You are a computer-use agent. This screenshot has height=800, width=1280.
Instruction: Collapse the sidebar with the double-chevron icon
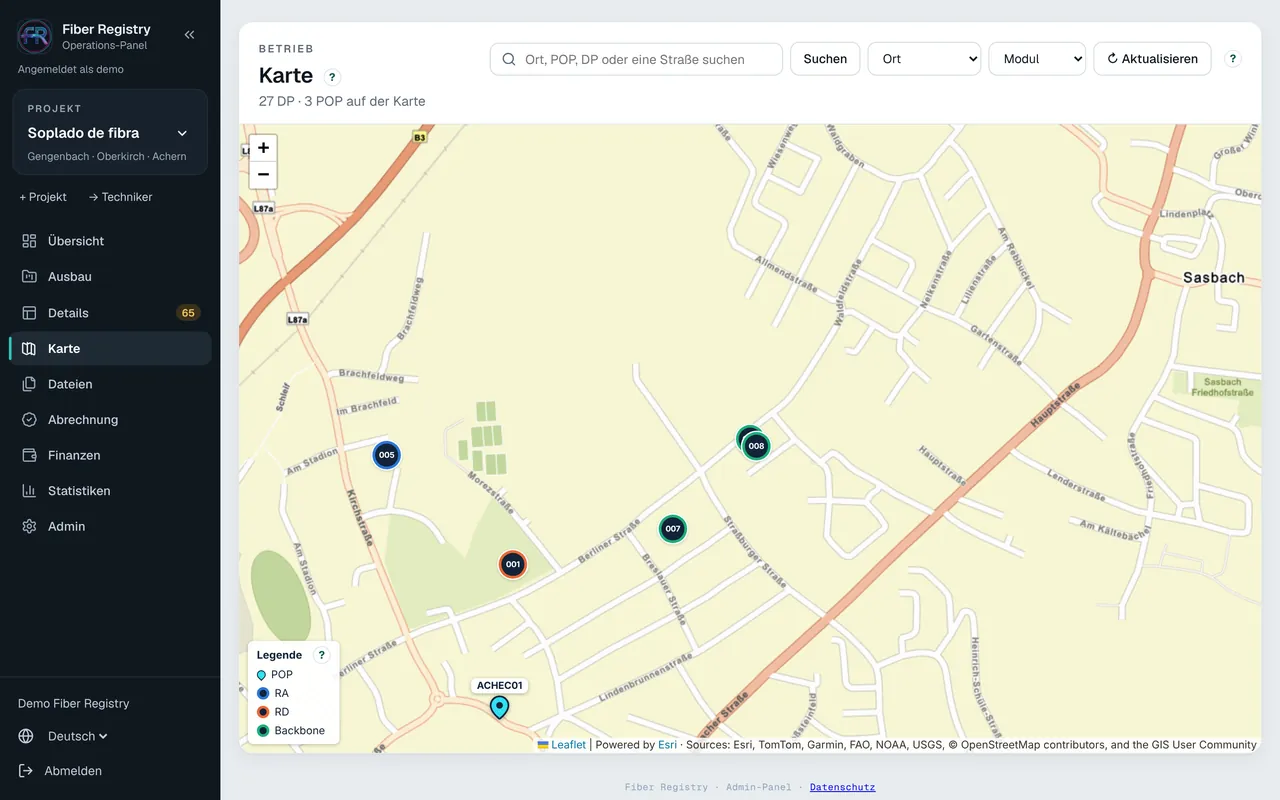coord(189,35)
